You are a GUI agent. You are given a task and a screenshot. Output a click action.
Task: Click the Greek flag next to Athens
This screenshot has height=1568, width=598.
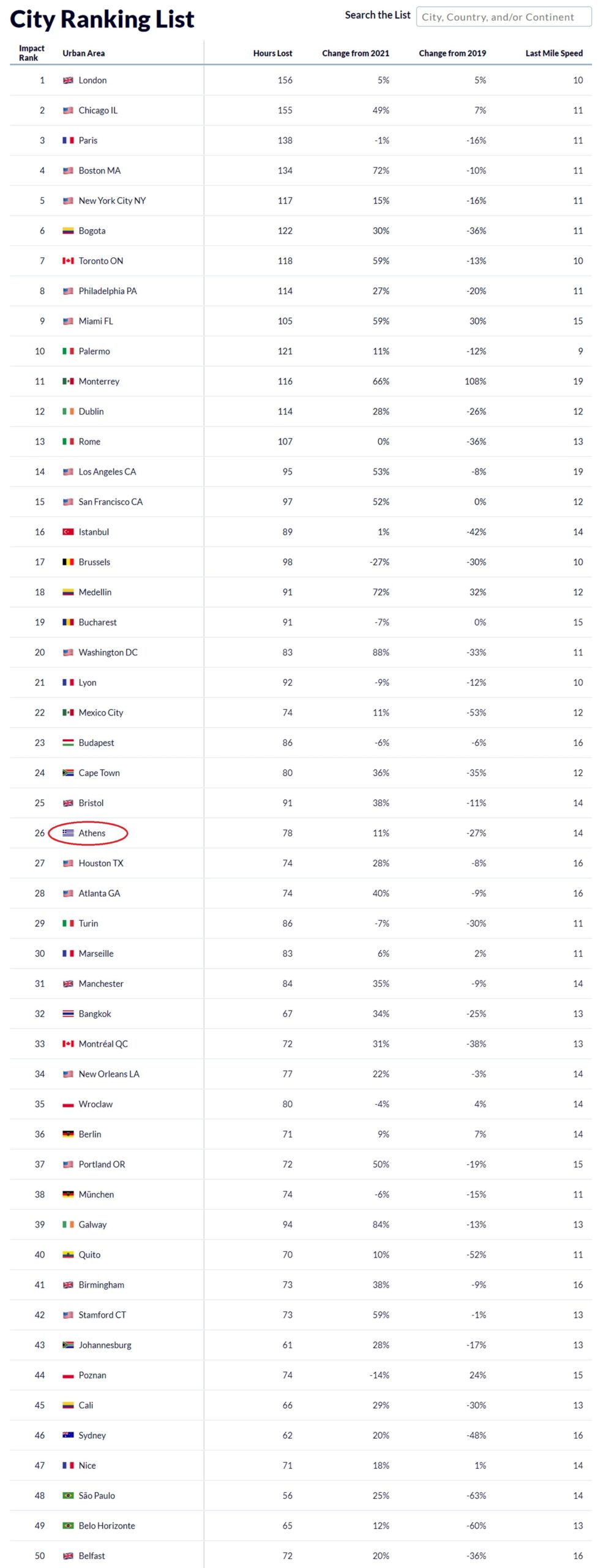(x=68, y=833)
